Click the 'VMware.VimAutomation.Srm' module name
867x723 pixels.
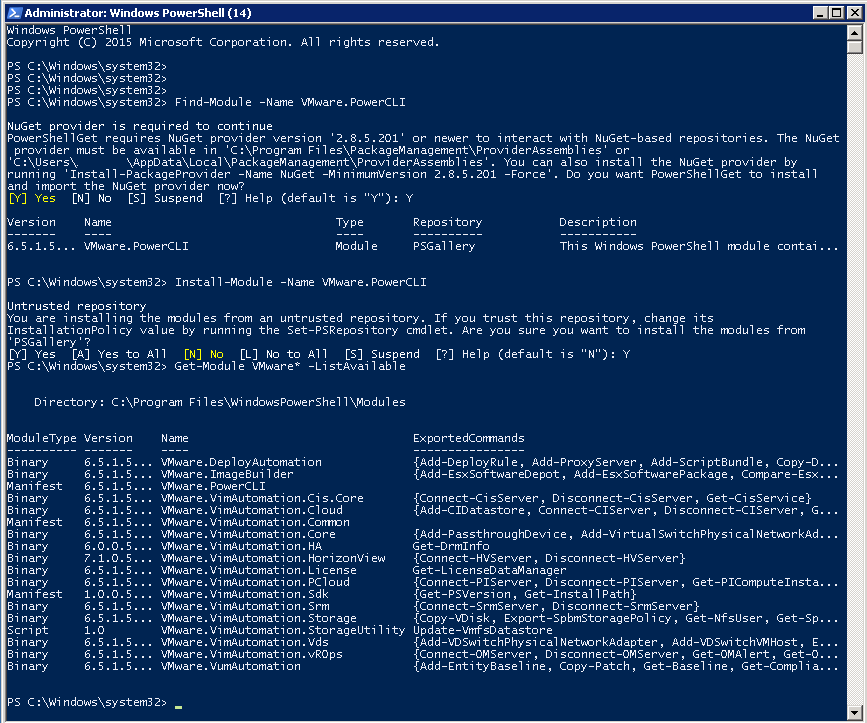coord(245,606)
